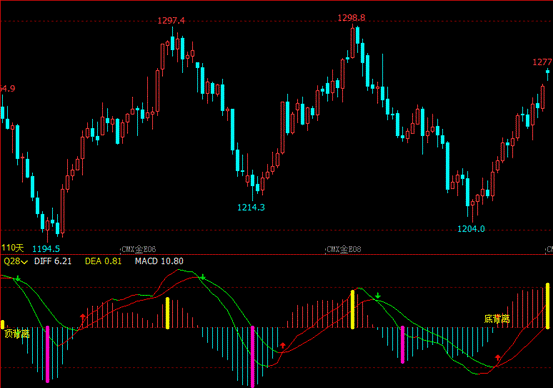Click the MACD 10.80 indicator value
The height and width of the screenshot is (388, 553).
point(159,261)
